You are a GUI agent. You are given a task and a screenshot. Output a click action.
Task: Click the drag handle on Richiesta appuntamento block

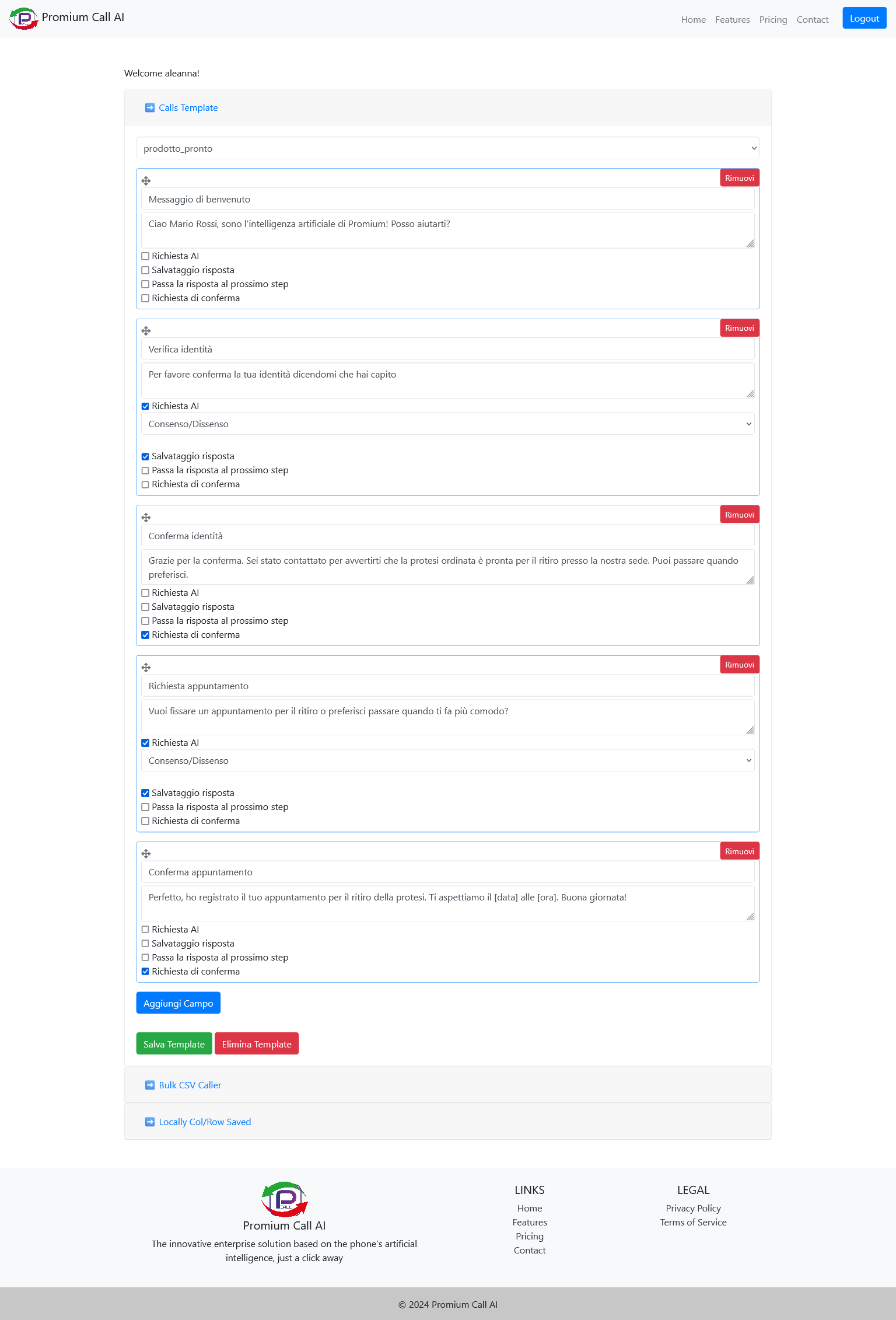pyautogui.click(x=146, y=668)
